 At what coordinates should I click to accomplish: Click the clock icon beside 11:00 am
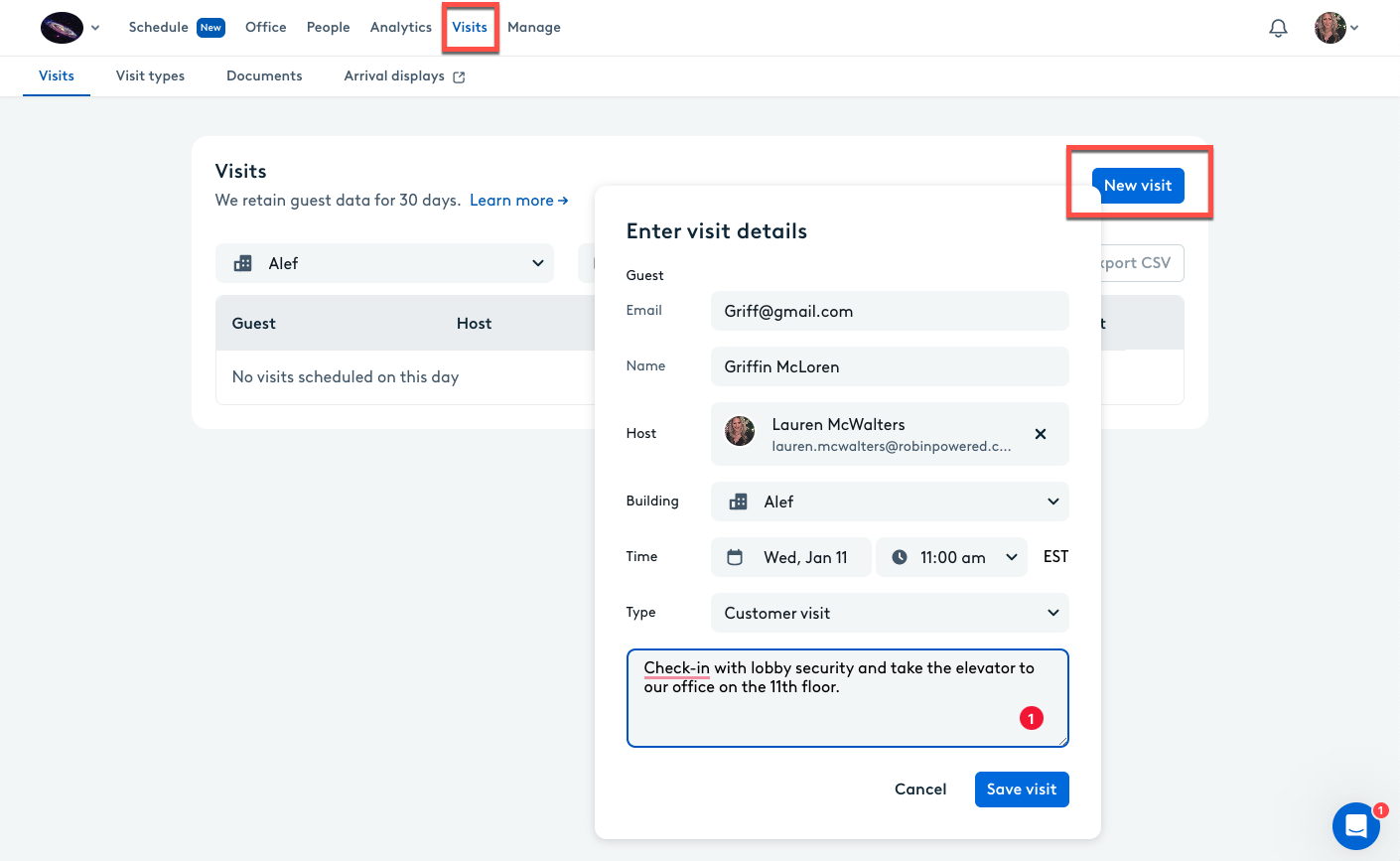coord(900,557)
